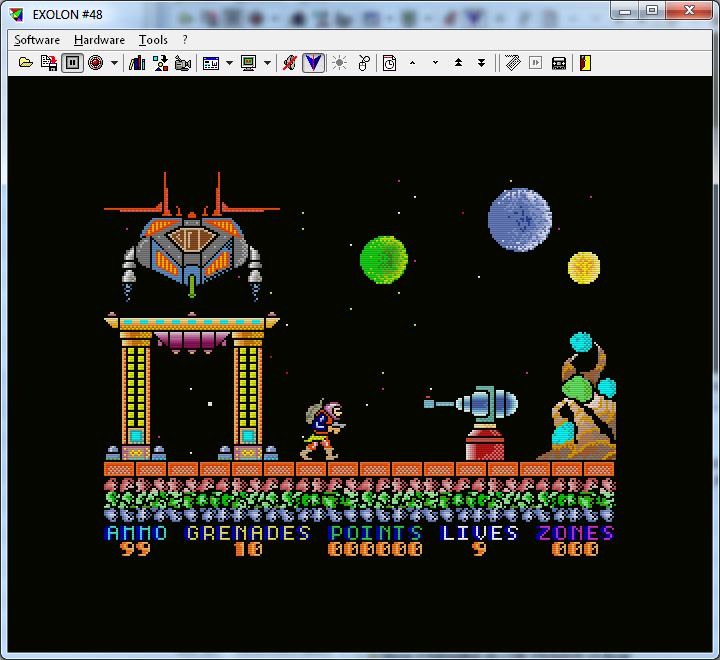The height and width of the screenshot is (660, 720).
Task: Click the keyboard icon in toolbar
Action: click(x=512, y=63)
